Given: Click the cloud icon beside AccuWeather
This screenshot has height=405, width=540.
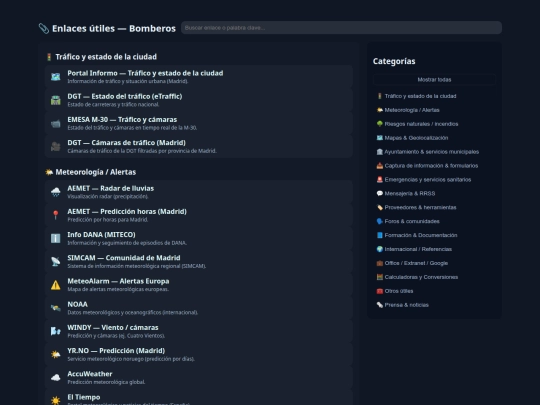Looking at the screenshot, I should (55, 377).
